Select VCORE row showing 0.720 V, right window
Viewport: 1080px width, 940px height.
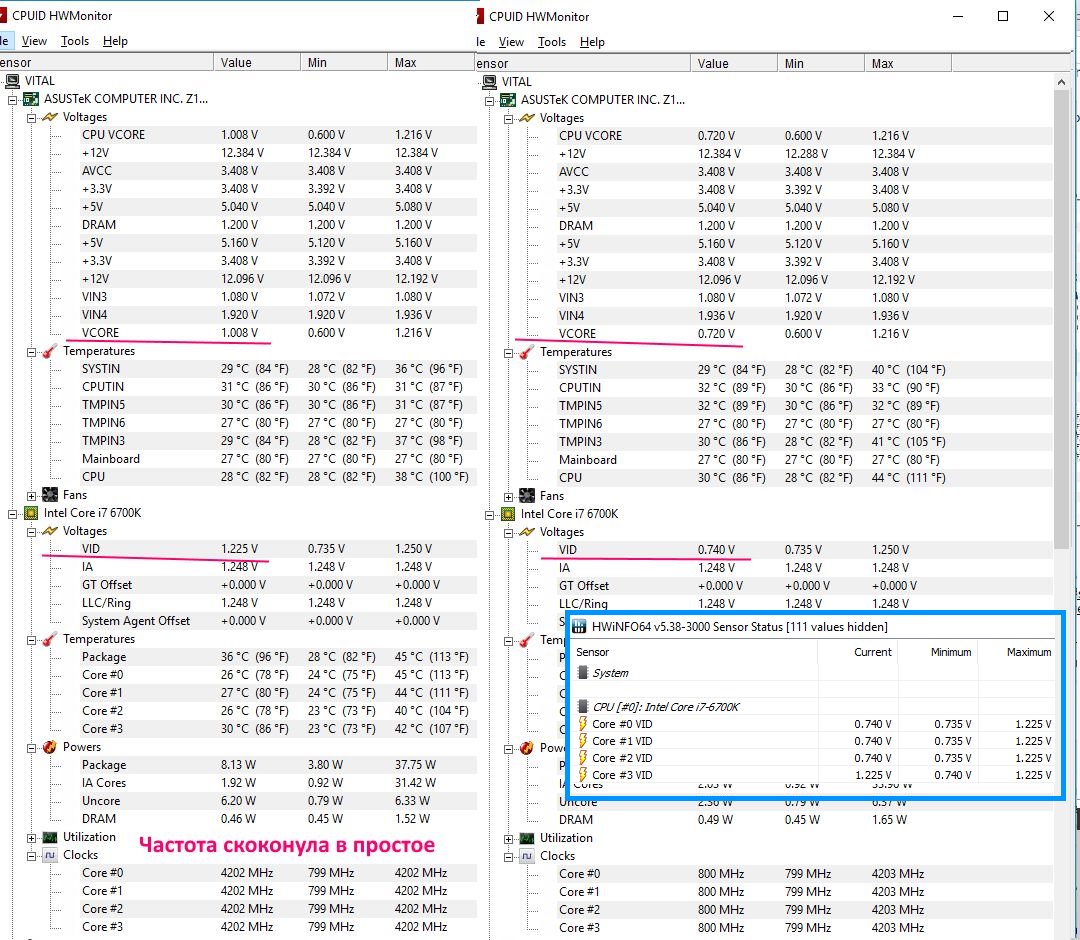[x=804, y=334]
